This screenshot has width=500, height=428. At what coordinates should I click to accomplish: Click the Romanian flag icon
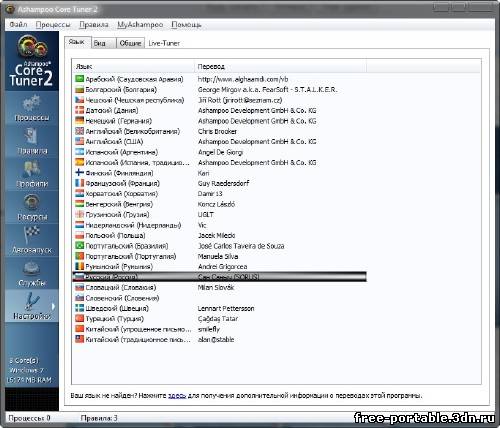point(79,266)
